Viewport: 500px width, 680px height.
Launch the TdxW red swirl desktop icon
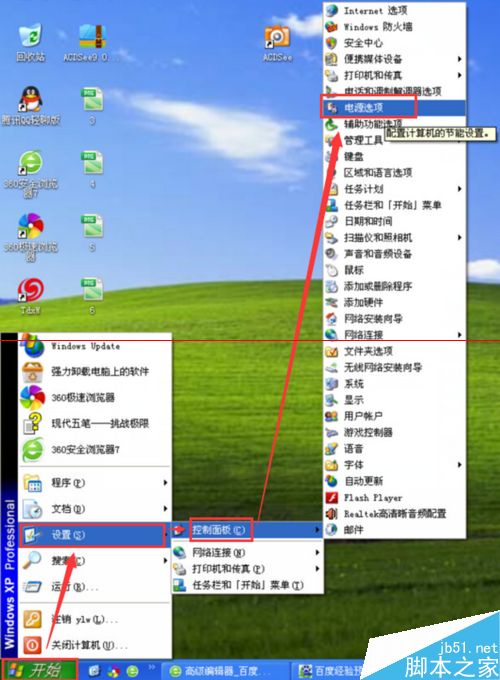[x=30, y=296]
